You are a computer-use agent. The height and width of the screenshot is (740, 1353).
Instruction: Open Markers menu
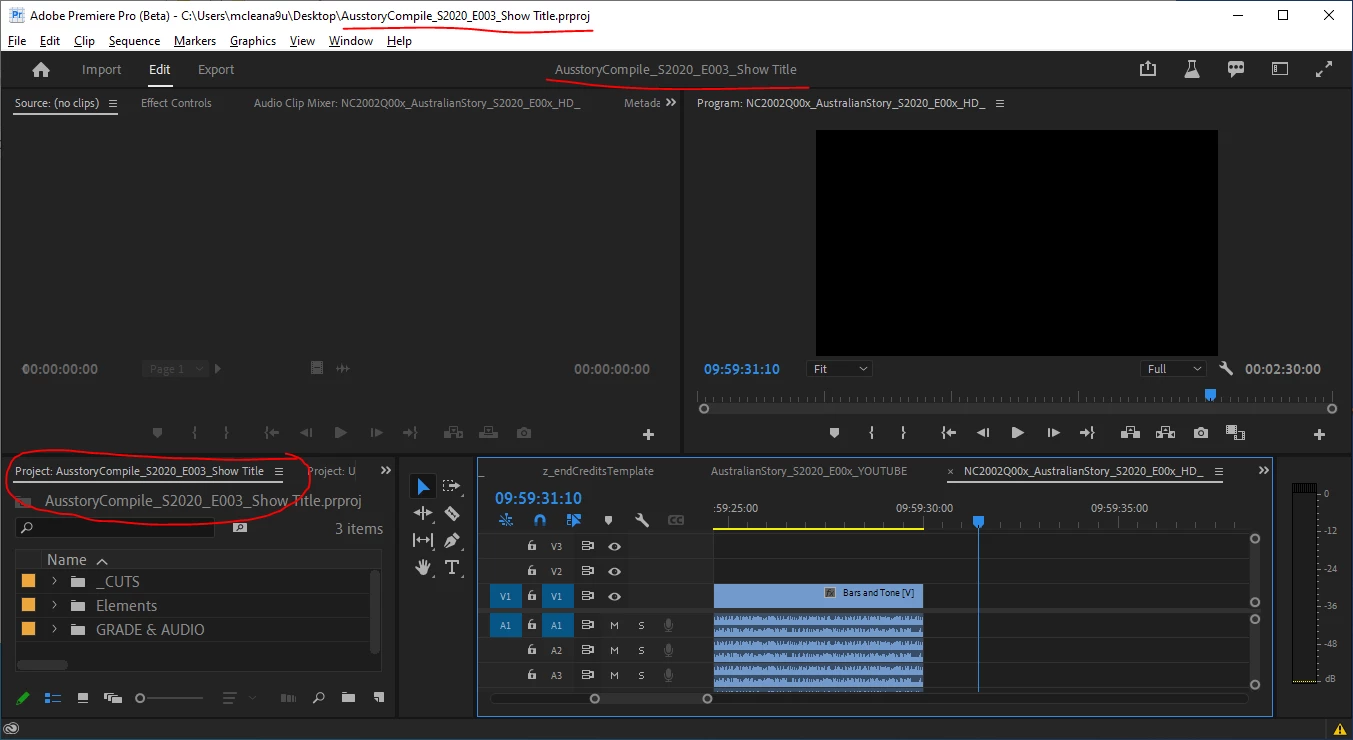coord(194,41)
